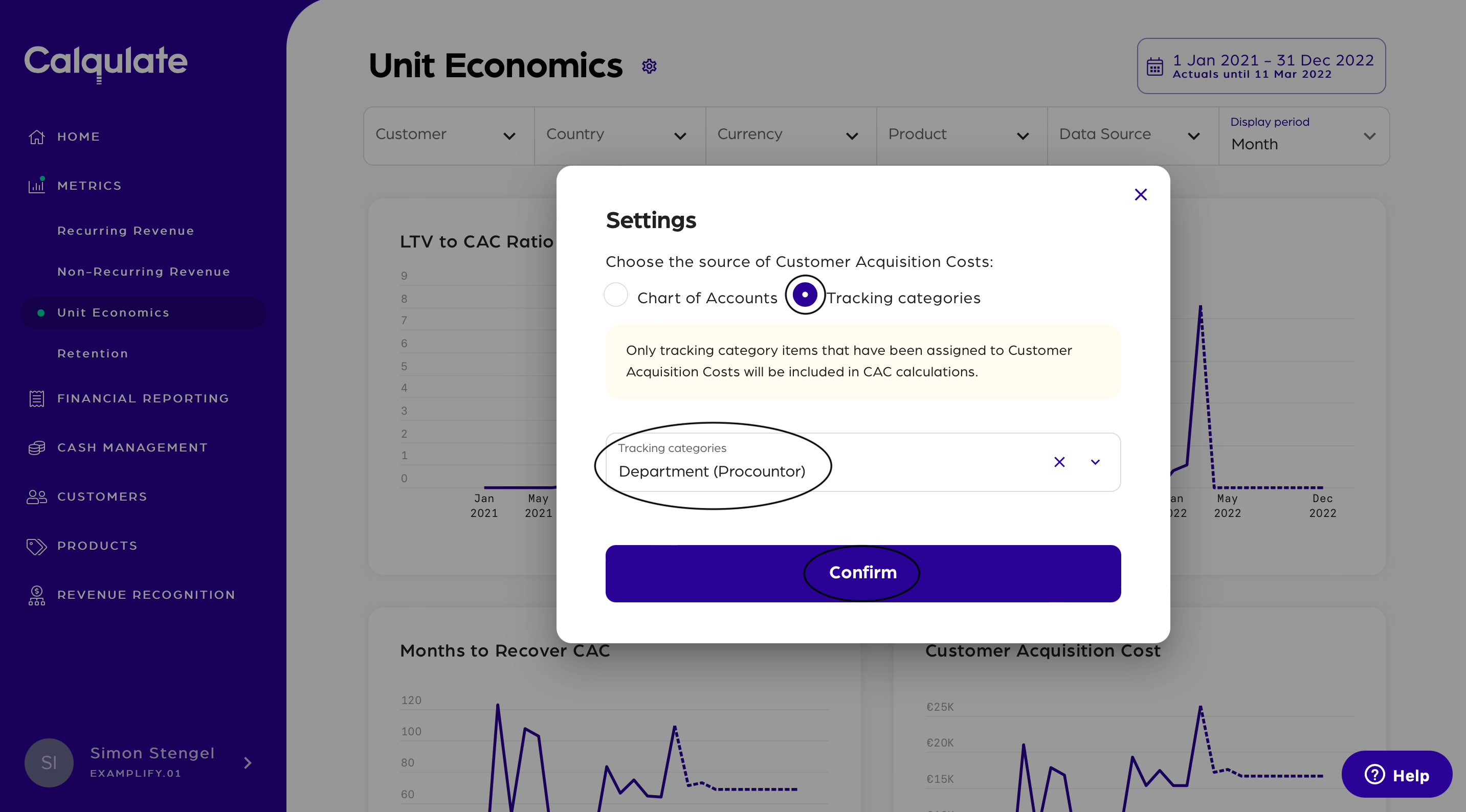Click the gear icon beside Unit Economics

[649, 66]
